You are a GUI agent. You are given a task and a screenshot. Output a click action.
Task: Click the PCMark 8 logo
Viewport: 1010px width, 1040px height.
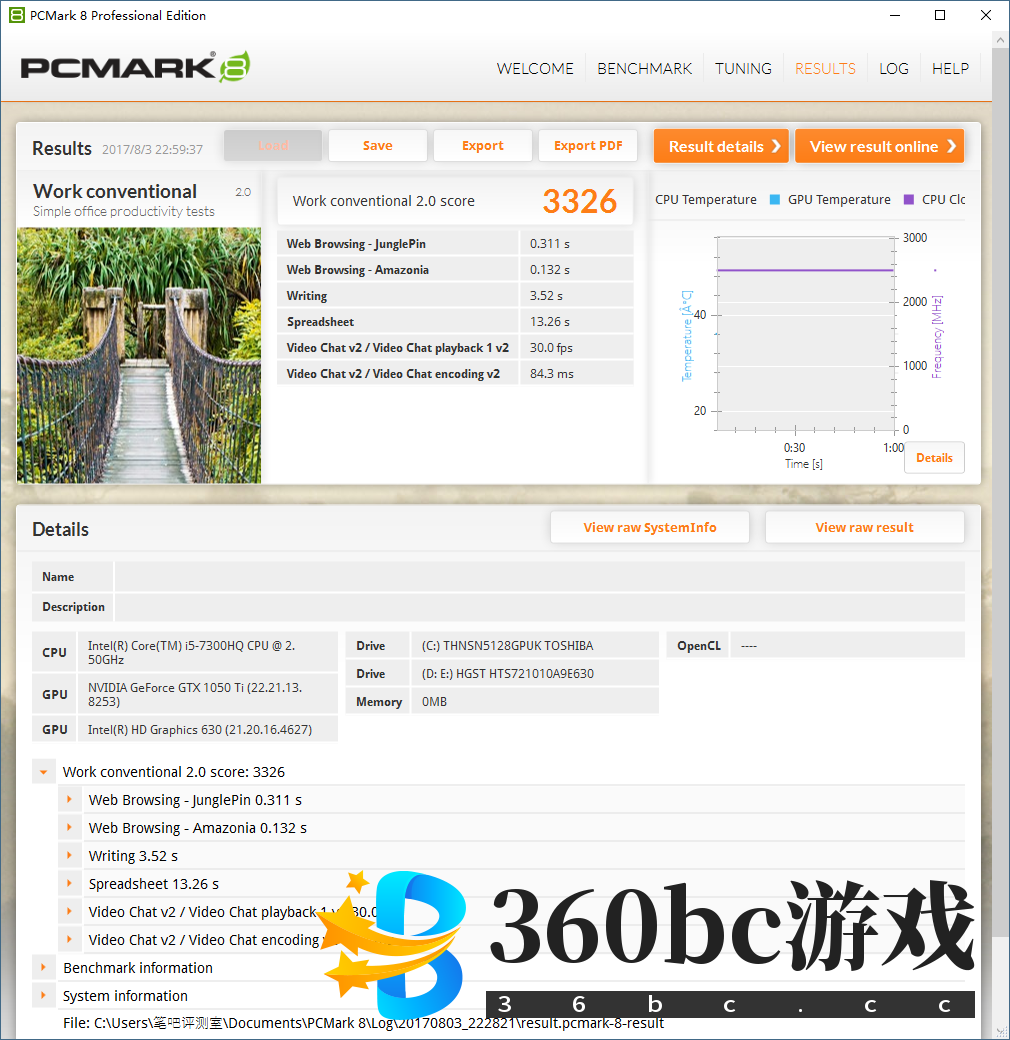(135, 67)
